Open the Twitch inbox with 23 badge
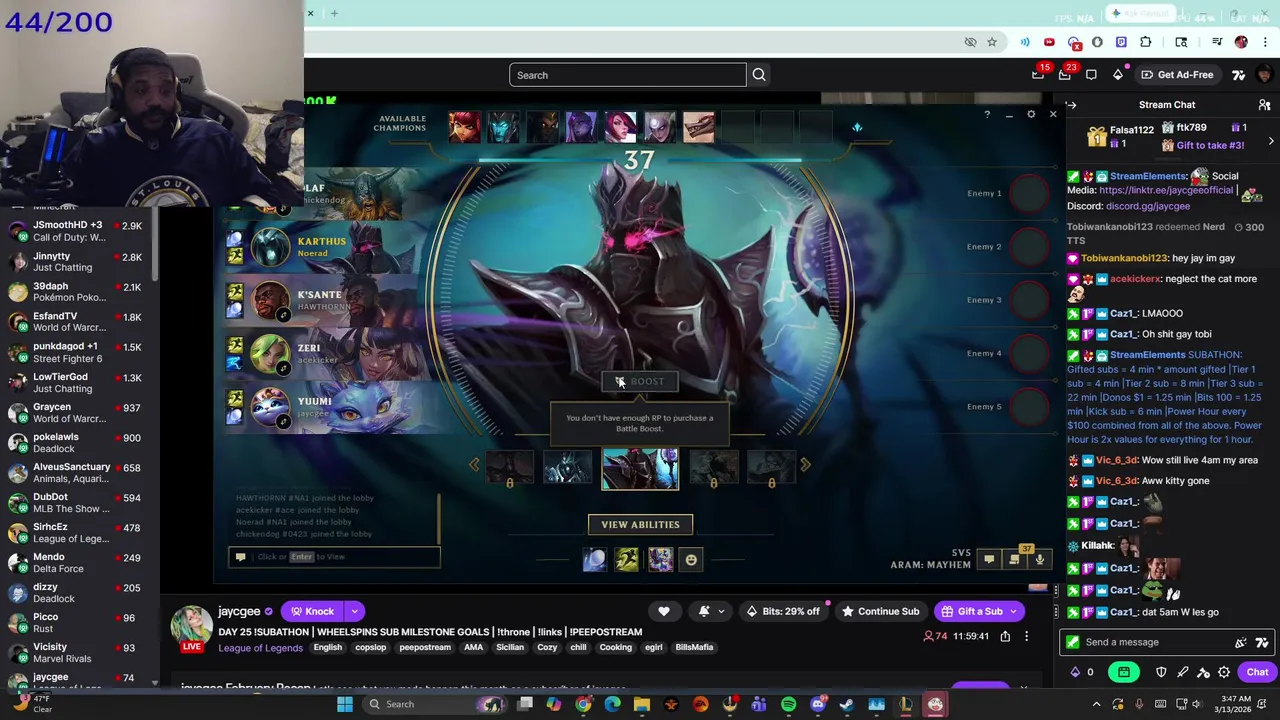 click(x=1064, y=75)
